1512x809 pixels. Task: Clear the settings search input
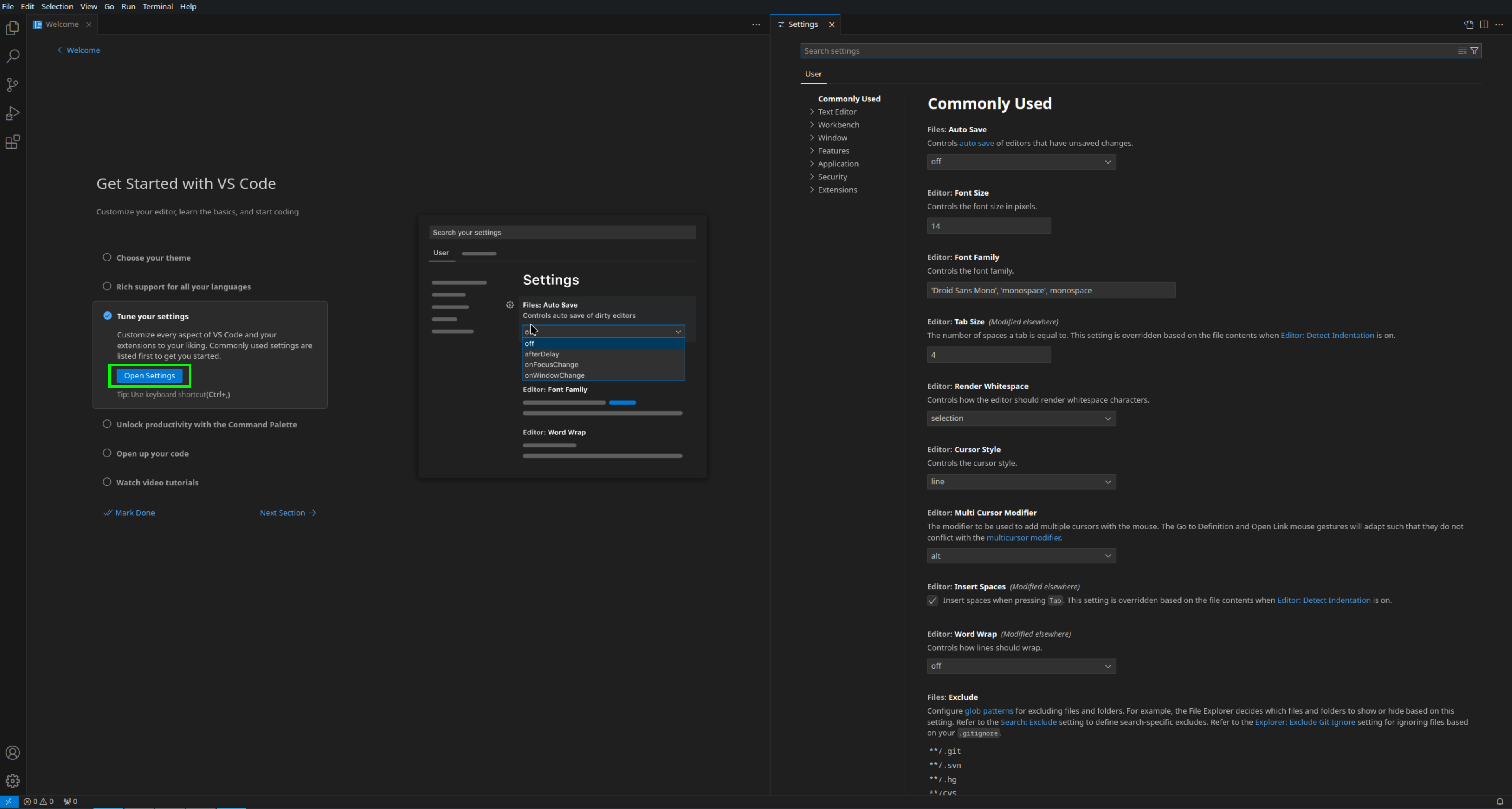click(x=1462, y=51)
